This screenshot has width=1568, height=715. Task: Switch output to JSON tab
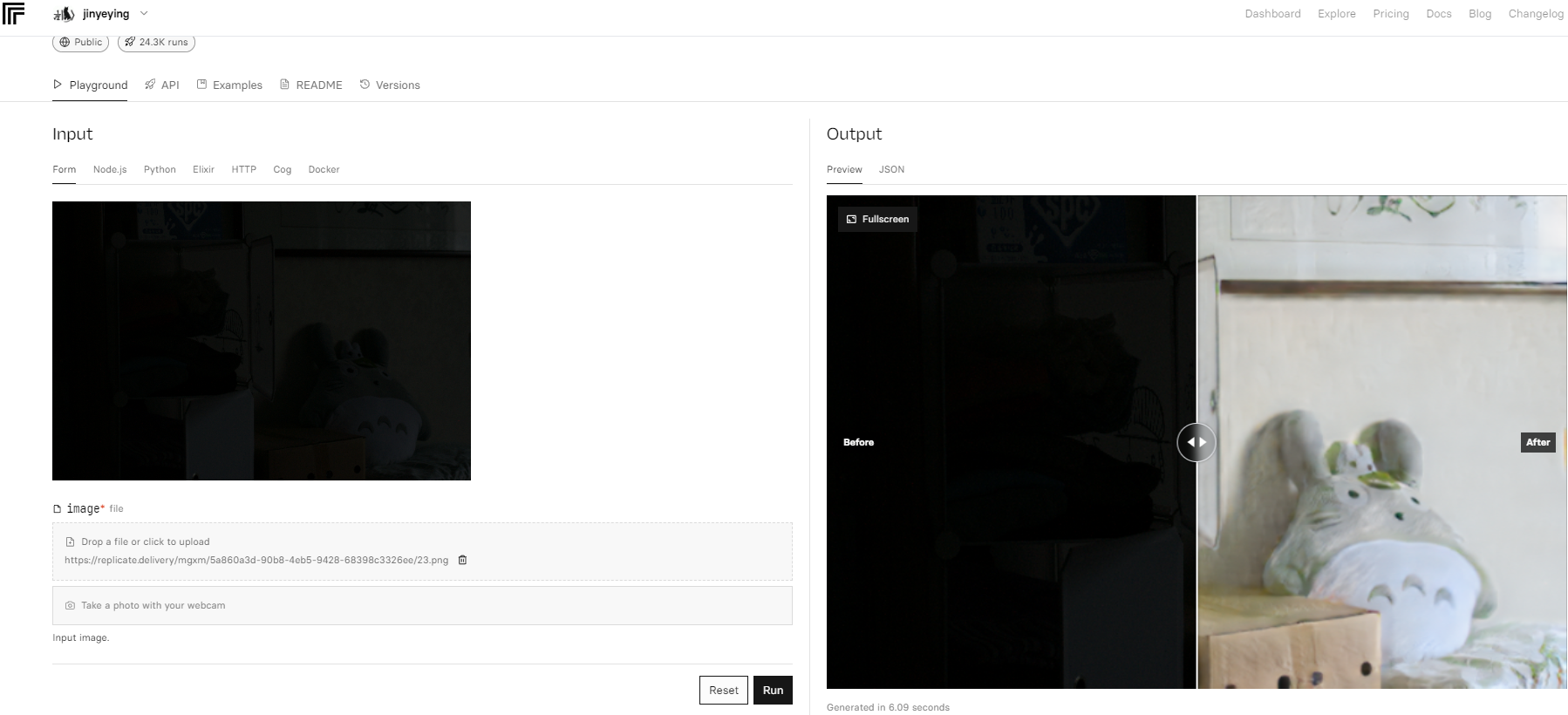pos(891,170)
